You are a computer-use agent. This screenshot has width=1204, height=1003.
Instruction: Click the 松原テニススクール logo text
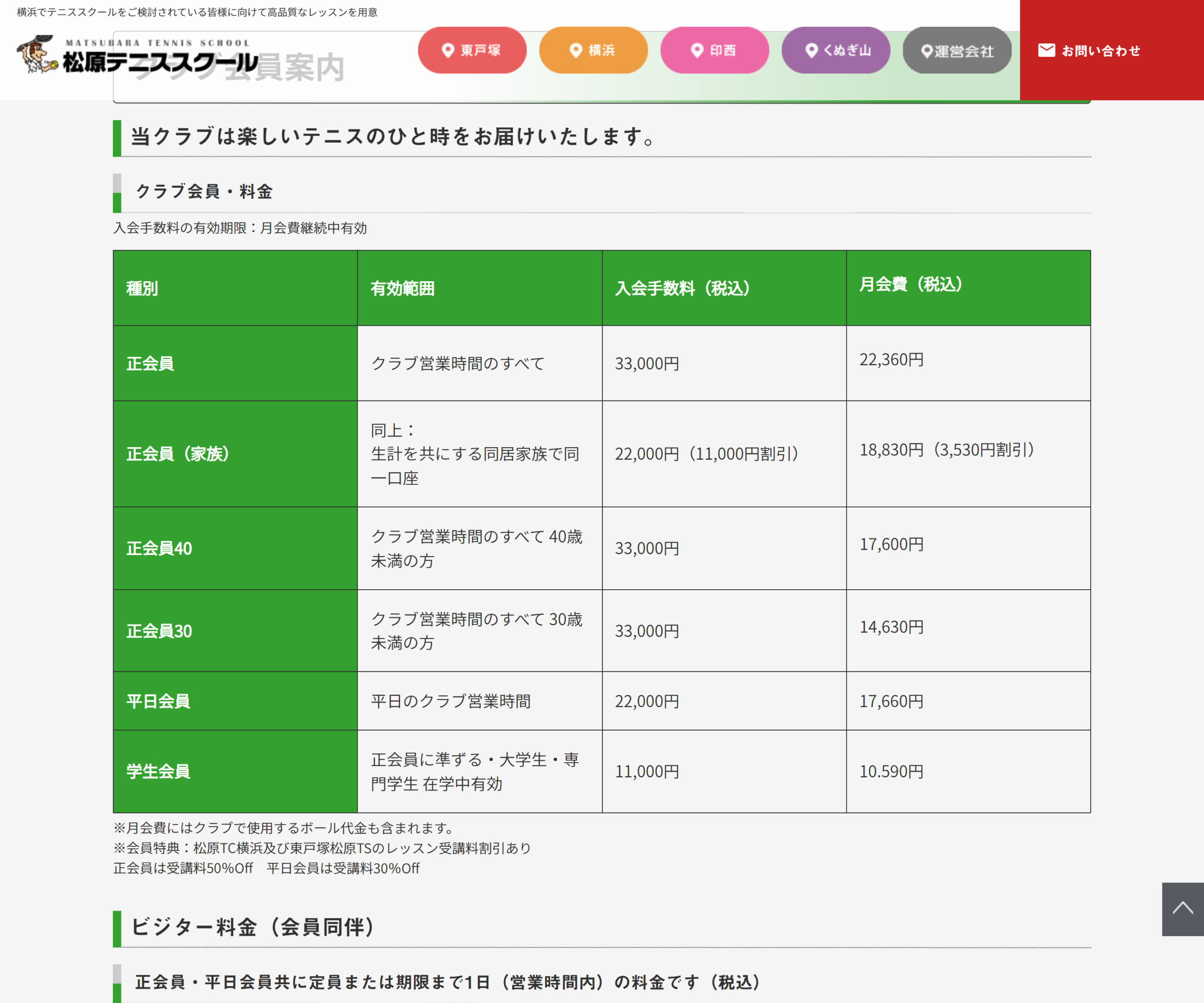click(160, 62)
